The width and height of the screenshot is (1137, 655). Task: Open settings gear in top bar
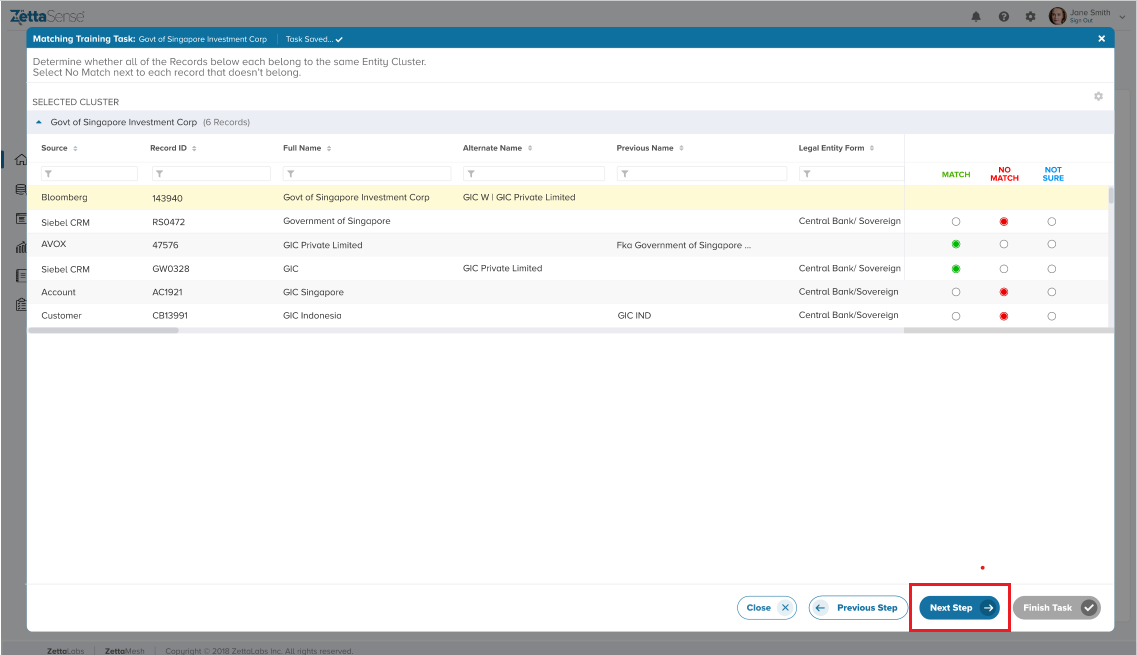point(1030,17)
